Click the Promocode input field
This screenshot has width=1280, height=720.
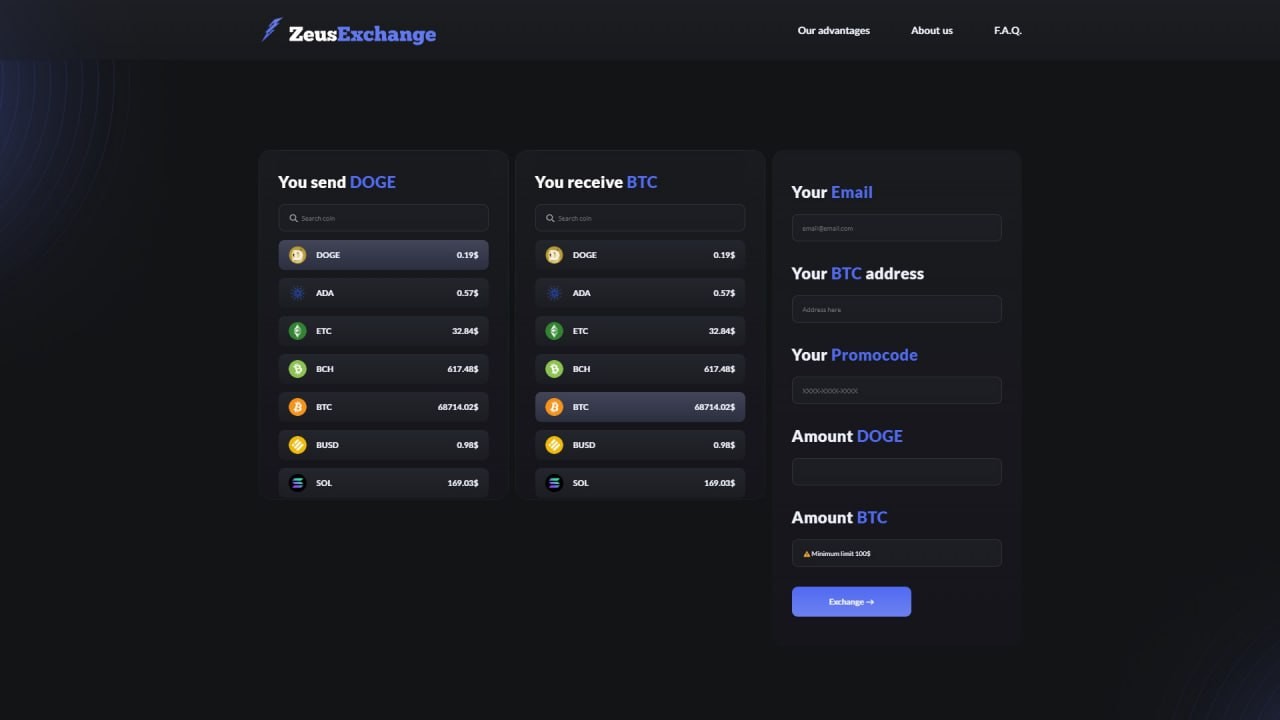pyautogui.click(x=897, y=390)
